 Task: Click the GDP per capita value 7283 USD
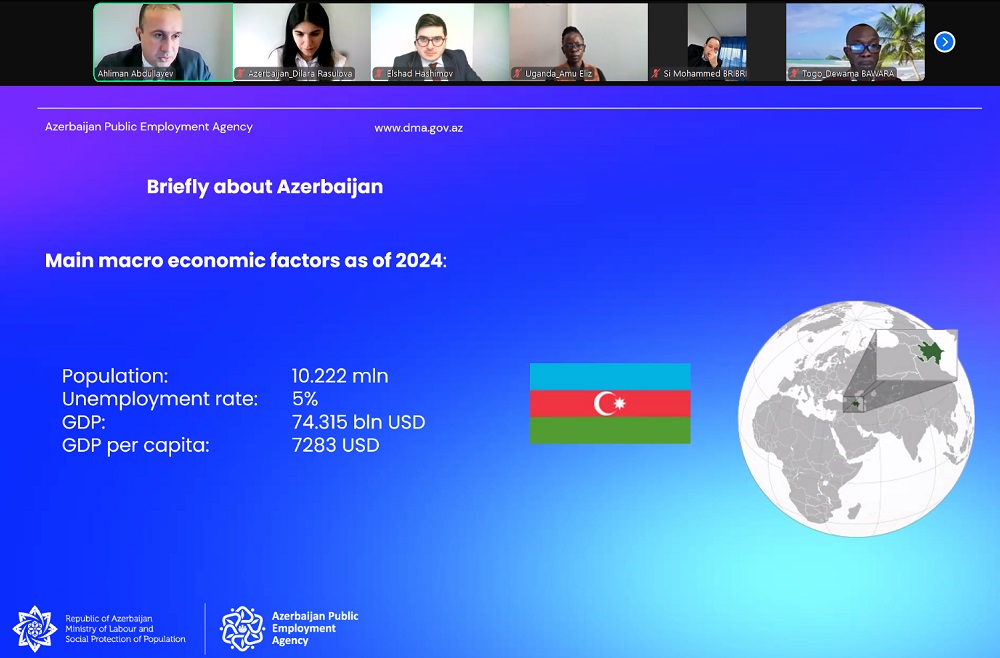pos(335,446)
